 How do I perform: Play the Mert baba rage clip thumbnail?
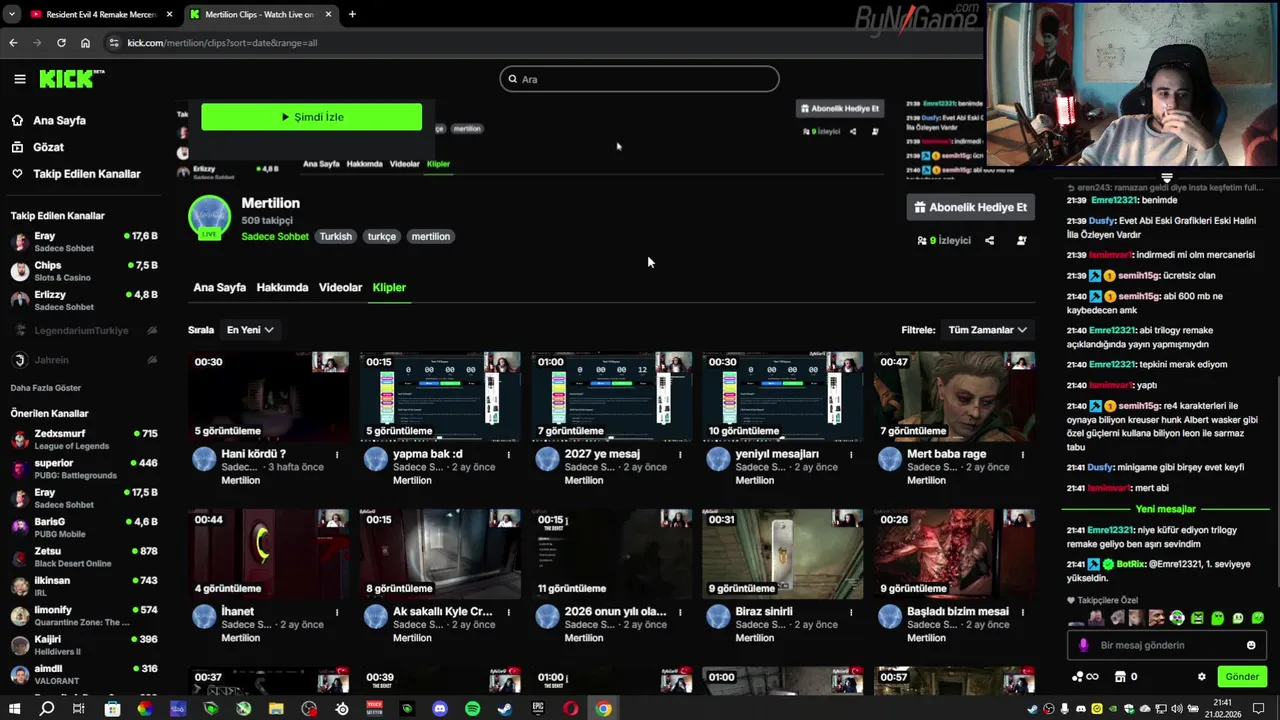click(x=955, y=396)
